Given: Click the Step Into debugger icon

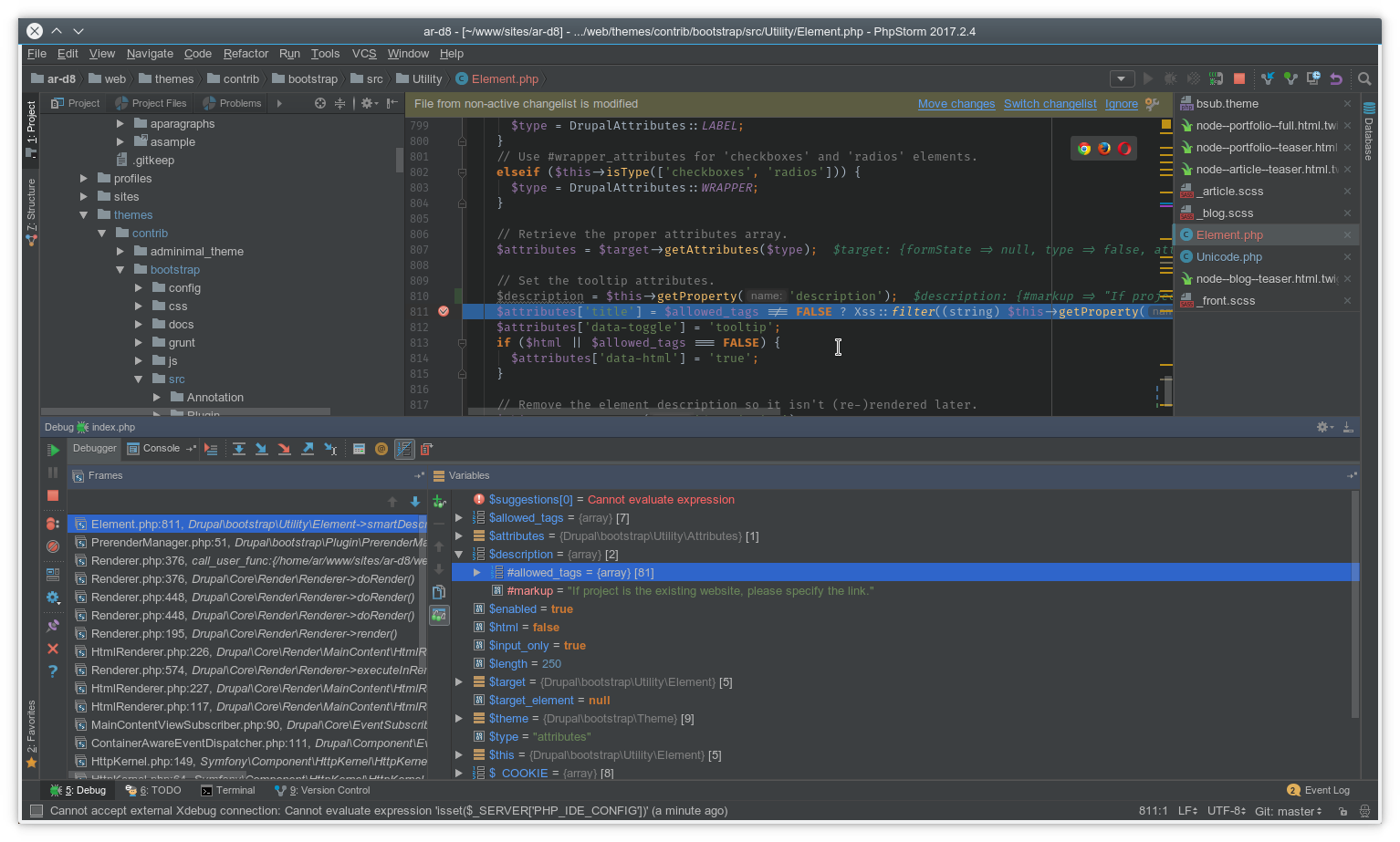Looking at the screenshot, I should (262, 448).
